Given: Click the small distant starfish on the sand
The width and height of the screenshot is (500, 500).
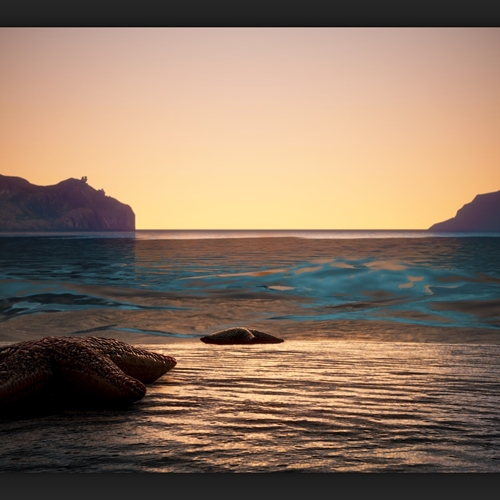Looking at the screenshot, I should (x=242, y=336).
